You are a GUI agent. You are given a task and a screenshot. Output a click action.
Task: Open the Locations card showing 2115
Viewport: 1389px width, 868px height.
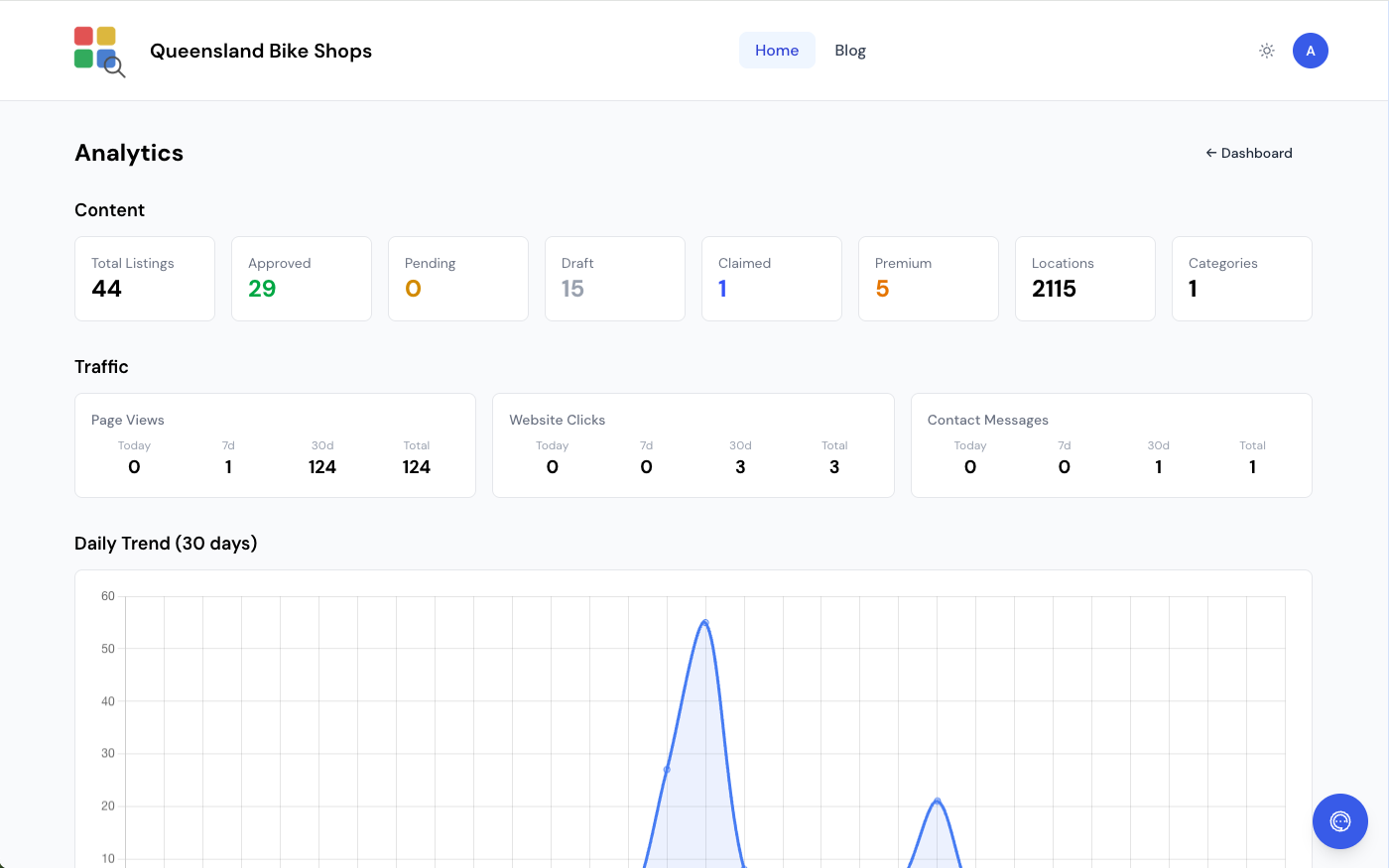pyautogui.click(x=1085, y=278)
